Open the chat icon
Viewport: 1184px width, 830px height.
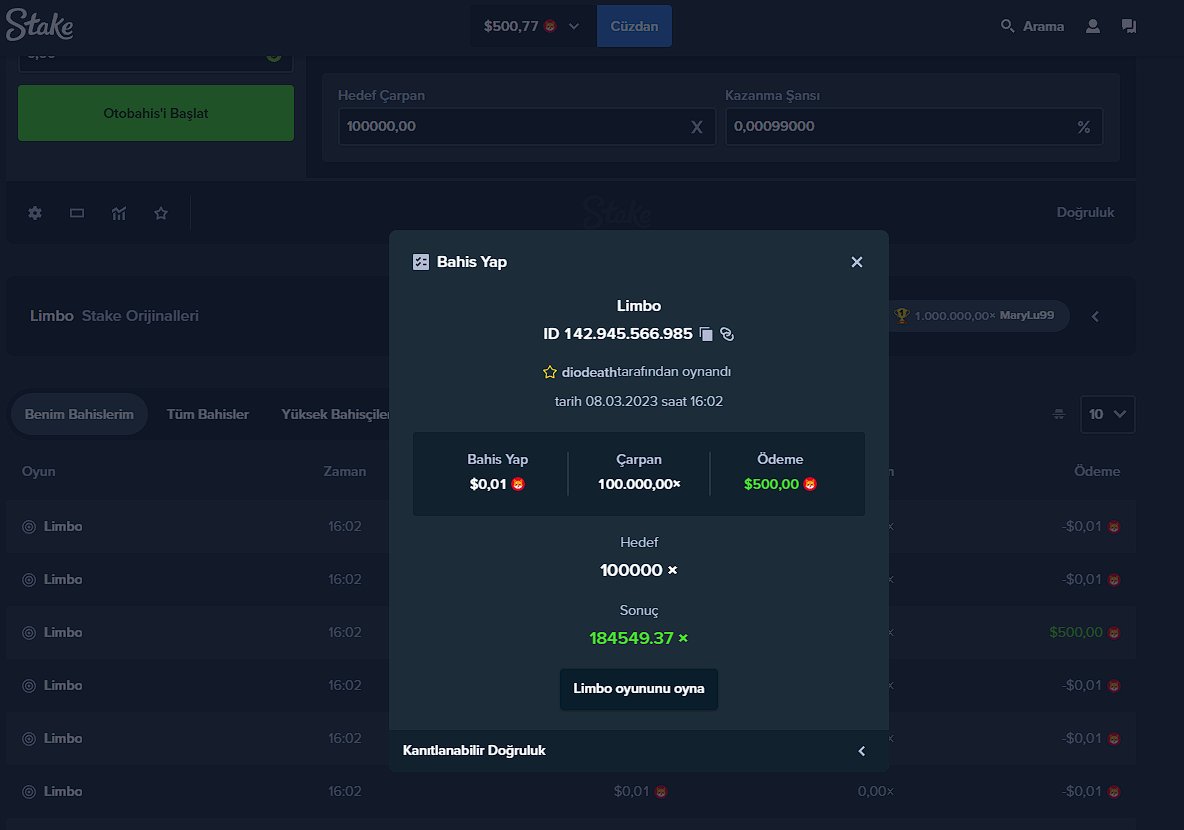(1129, 26)
